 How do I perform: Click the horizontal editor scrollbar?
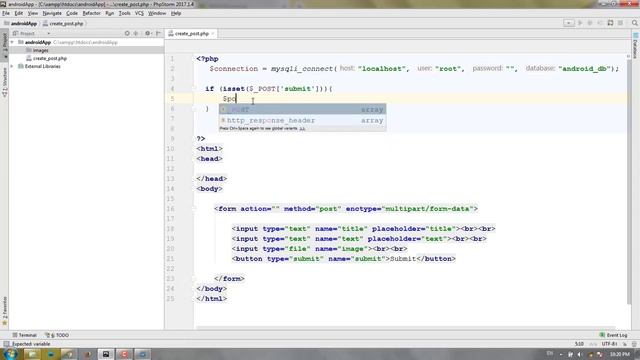tap(406, 327)
